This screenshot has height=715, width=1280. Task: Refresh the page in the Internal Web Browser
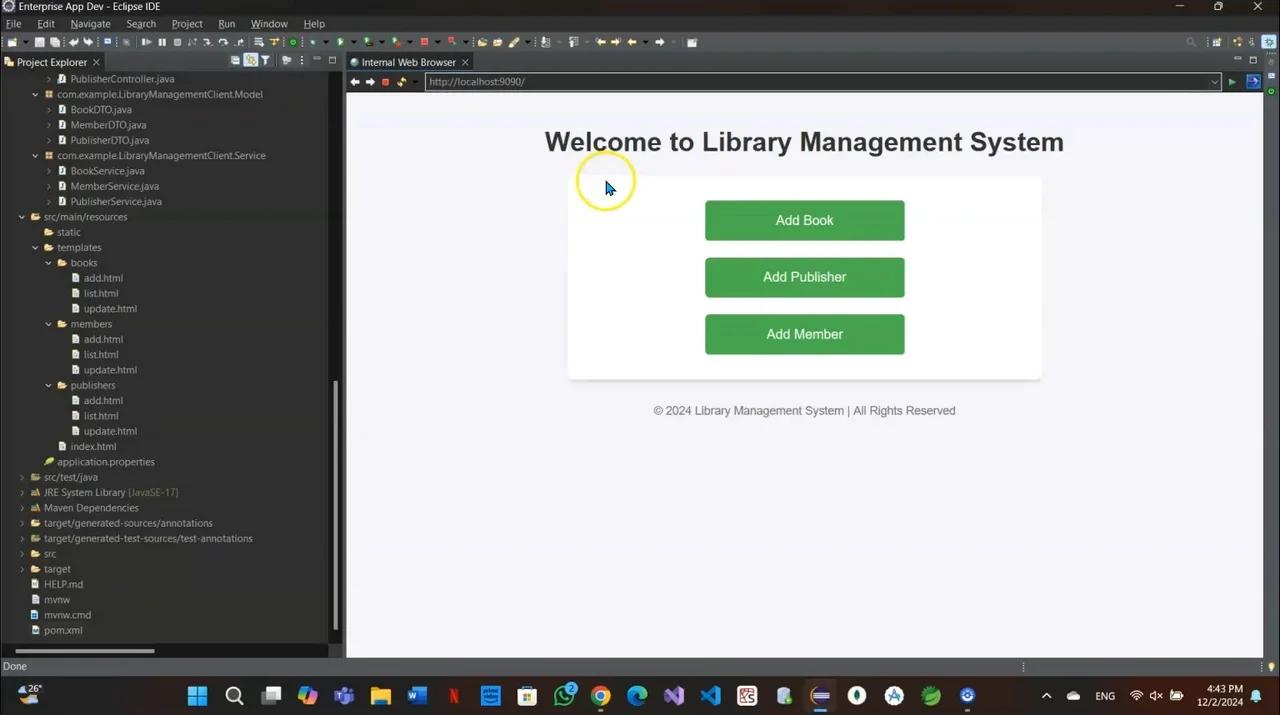(x=401, y=81)
